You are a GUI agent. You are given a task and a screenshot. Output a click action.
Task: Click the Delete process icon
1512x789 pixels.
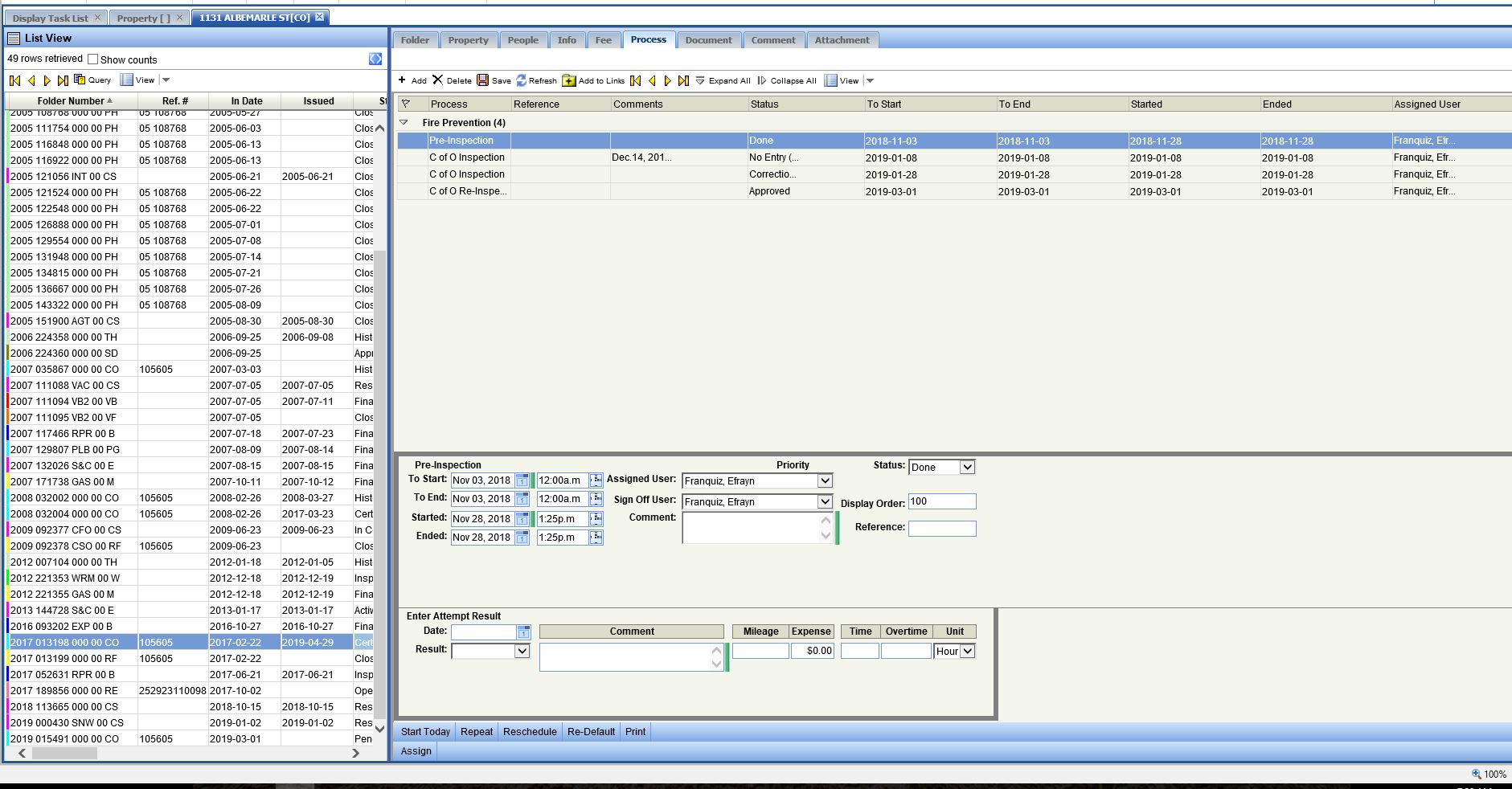(438, 80)
